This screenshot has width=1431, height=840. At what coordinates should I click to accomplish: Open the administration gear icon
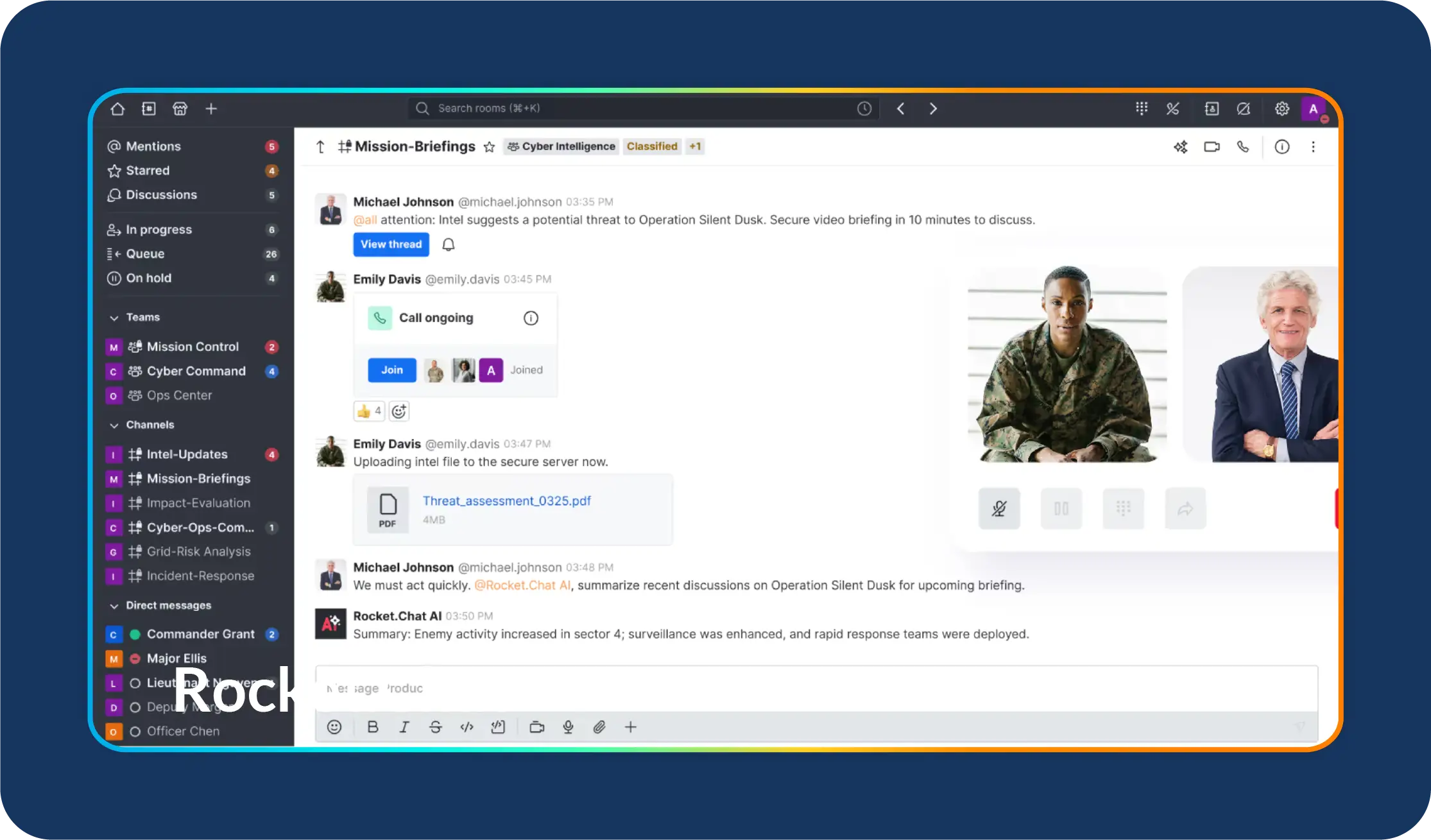1281,109
